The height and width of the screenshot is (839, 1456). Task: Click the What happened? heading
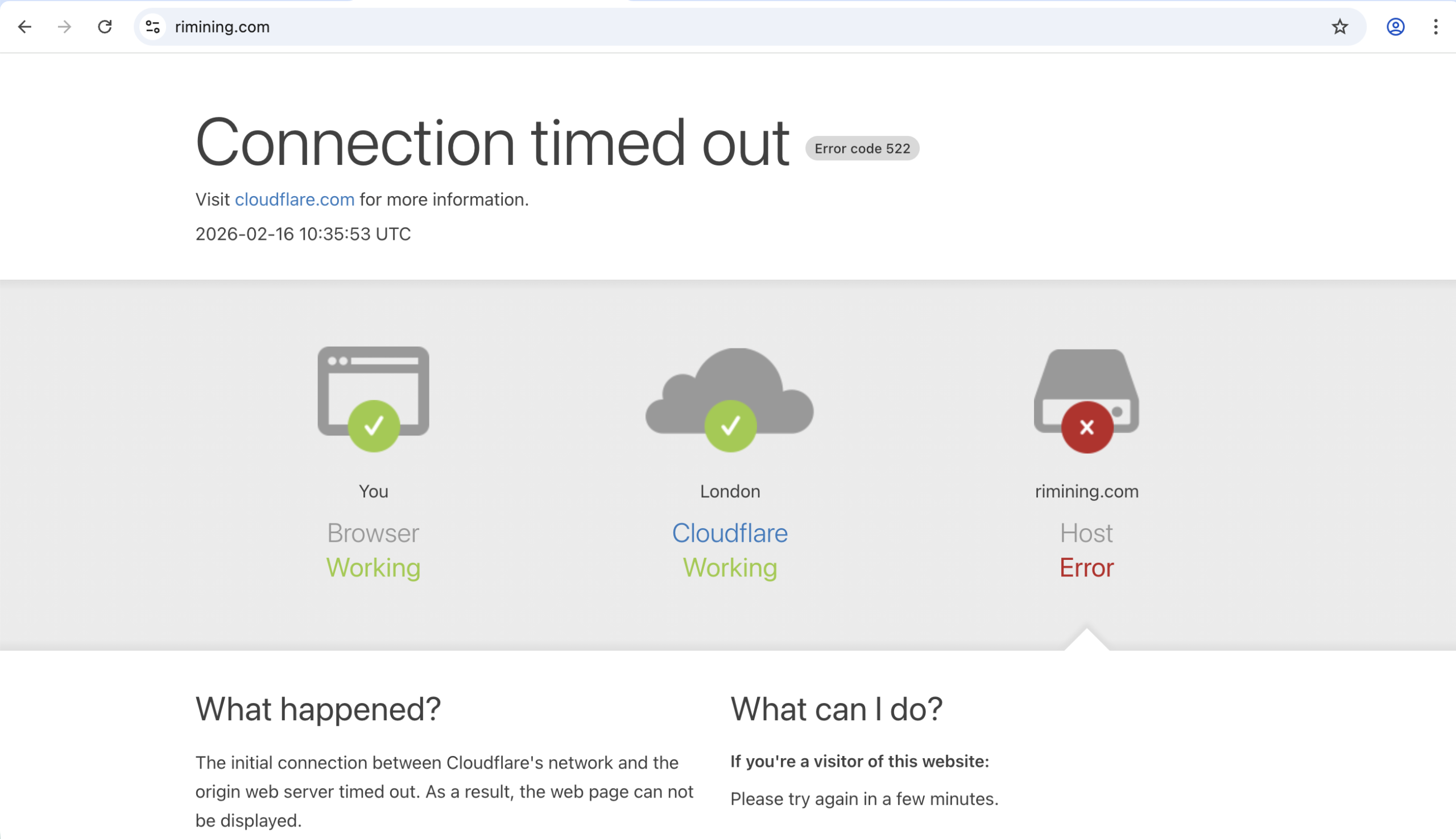(318, 709)
